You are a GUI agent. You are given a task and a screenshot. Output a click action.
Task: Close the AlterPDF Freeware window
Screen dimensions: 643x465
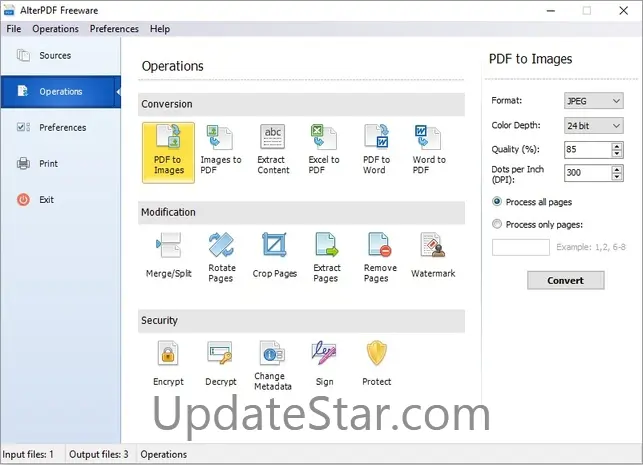point(623,11)
